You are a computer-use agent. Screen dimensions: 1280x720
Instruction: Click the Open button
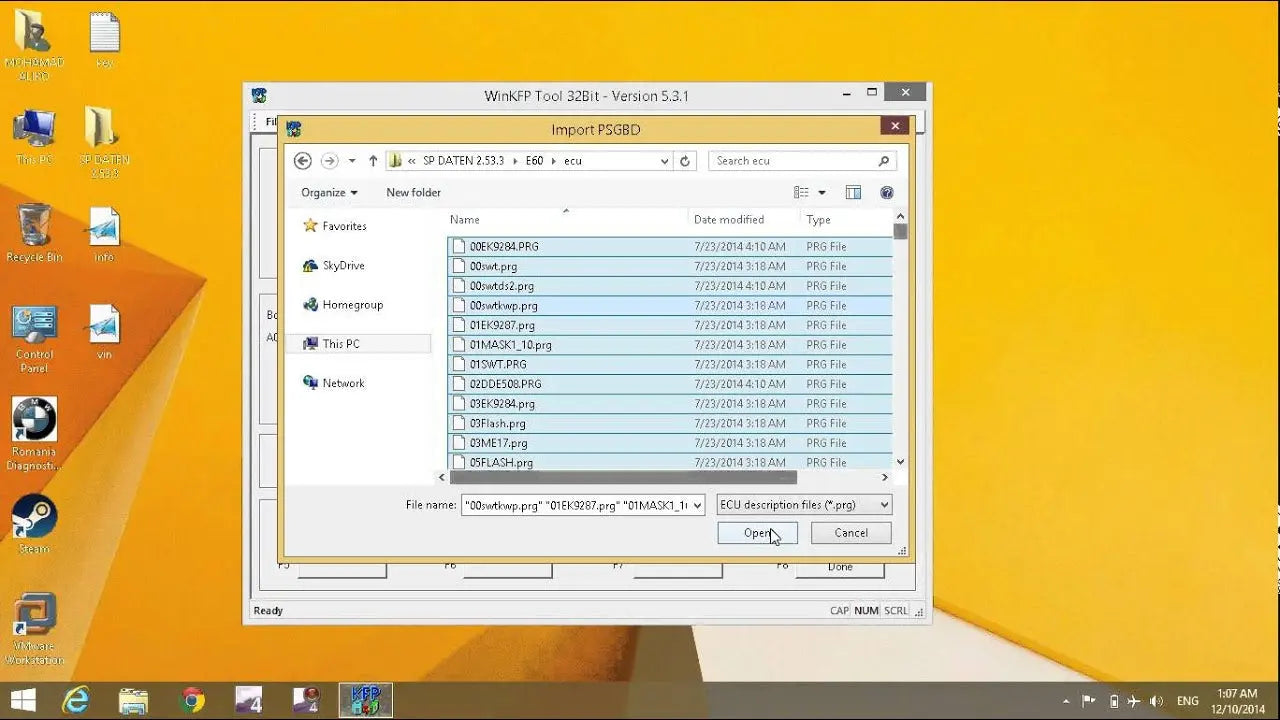[x=757, y=533]
